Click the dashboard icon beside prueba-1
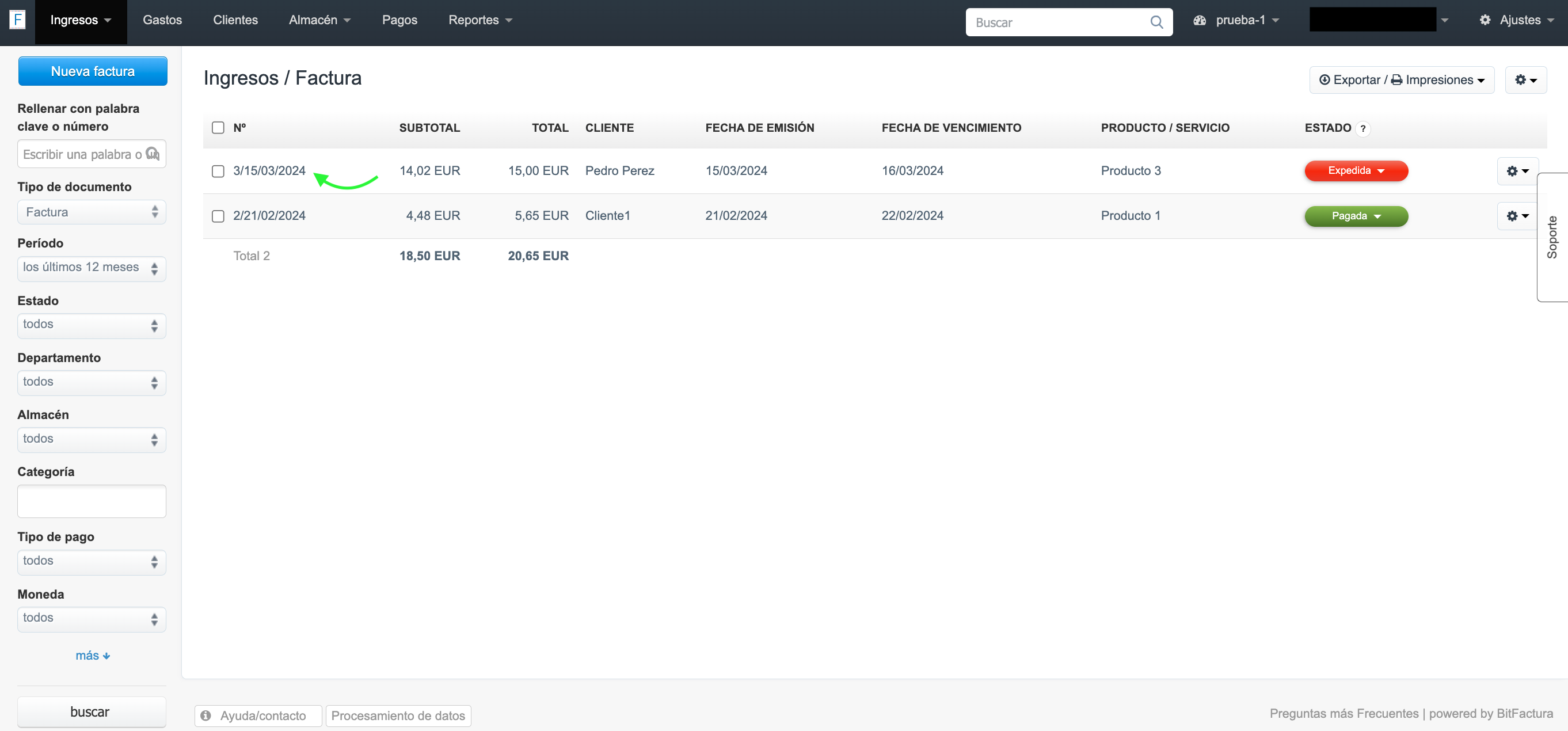Screen dimensions: 1568x731 (x=1199, y=20)
